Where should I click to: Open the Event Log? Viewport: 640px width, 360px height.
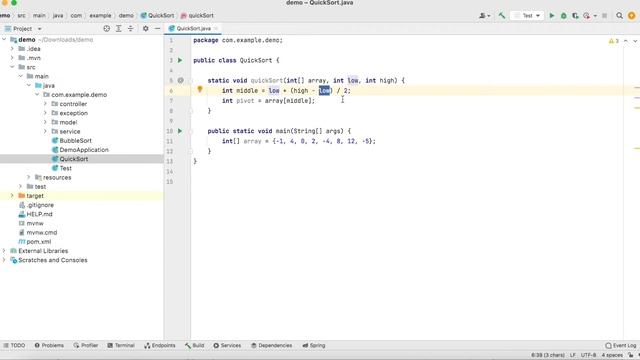[x=620, y=345]
